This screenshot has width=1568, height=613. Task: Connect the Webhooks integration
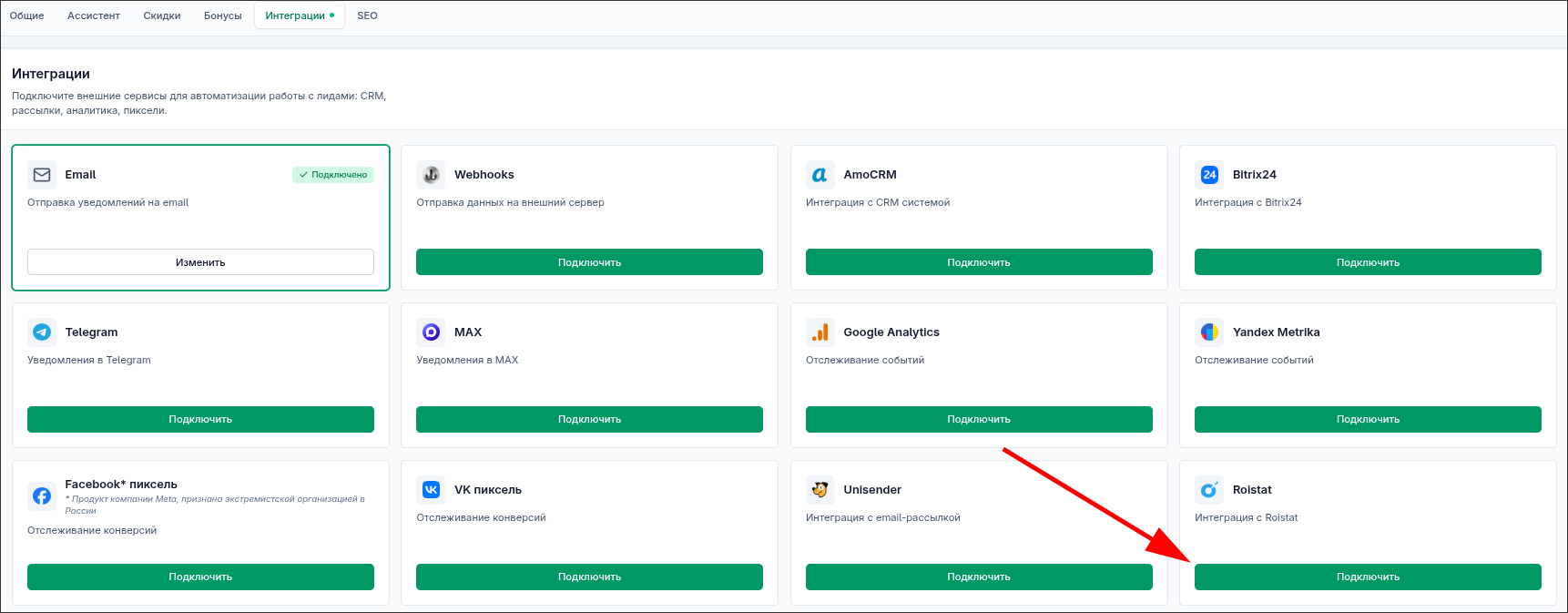[x=589, y=262]
